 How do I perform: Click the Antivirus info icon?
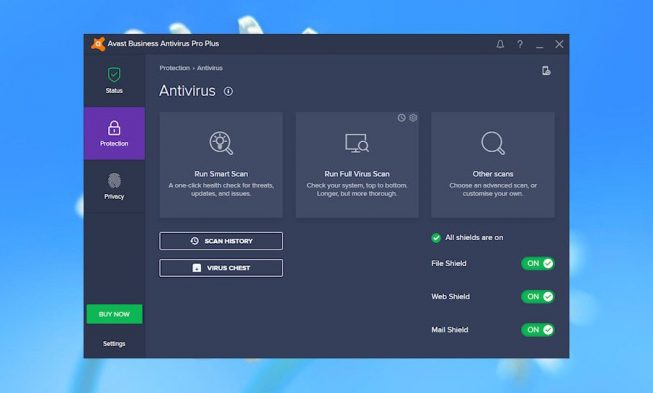pyautogui.click(x=228, y=91)
